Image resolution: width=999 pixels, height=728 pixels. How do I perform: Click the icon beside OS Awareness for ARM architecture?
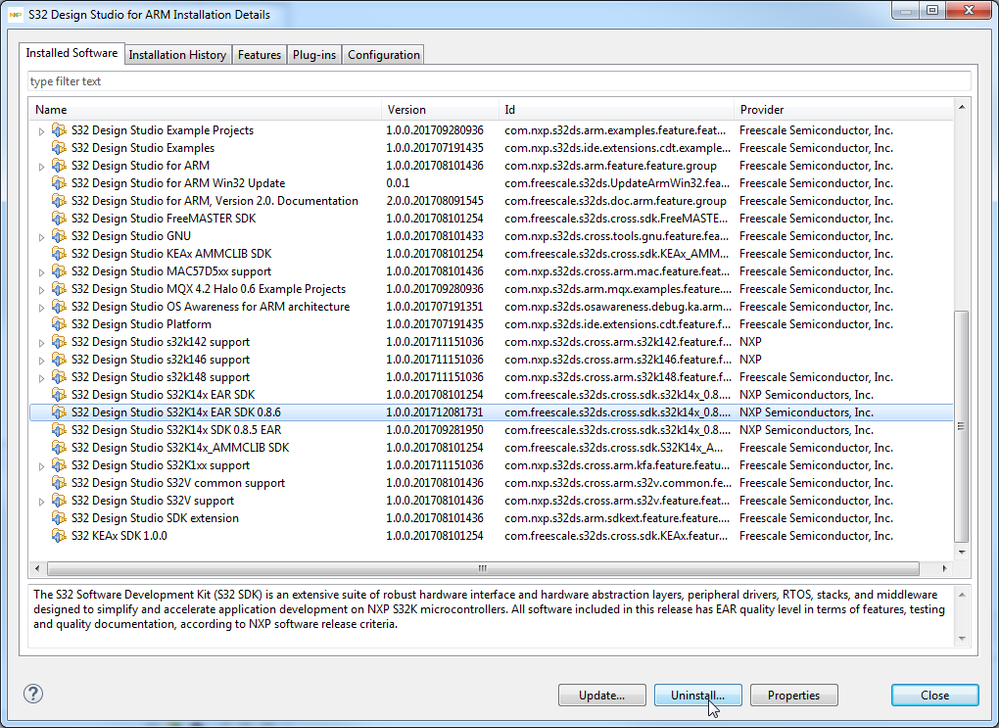point(59,306)
